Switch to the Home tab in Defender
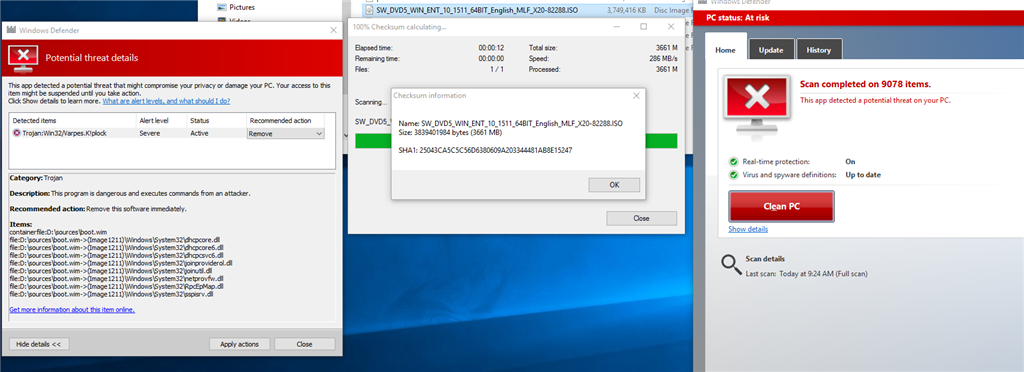 (x=726, y=50)
